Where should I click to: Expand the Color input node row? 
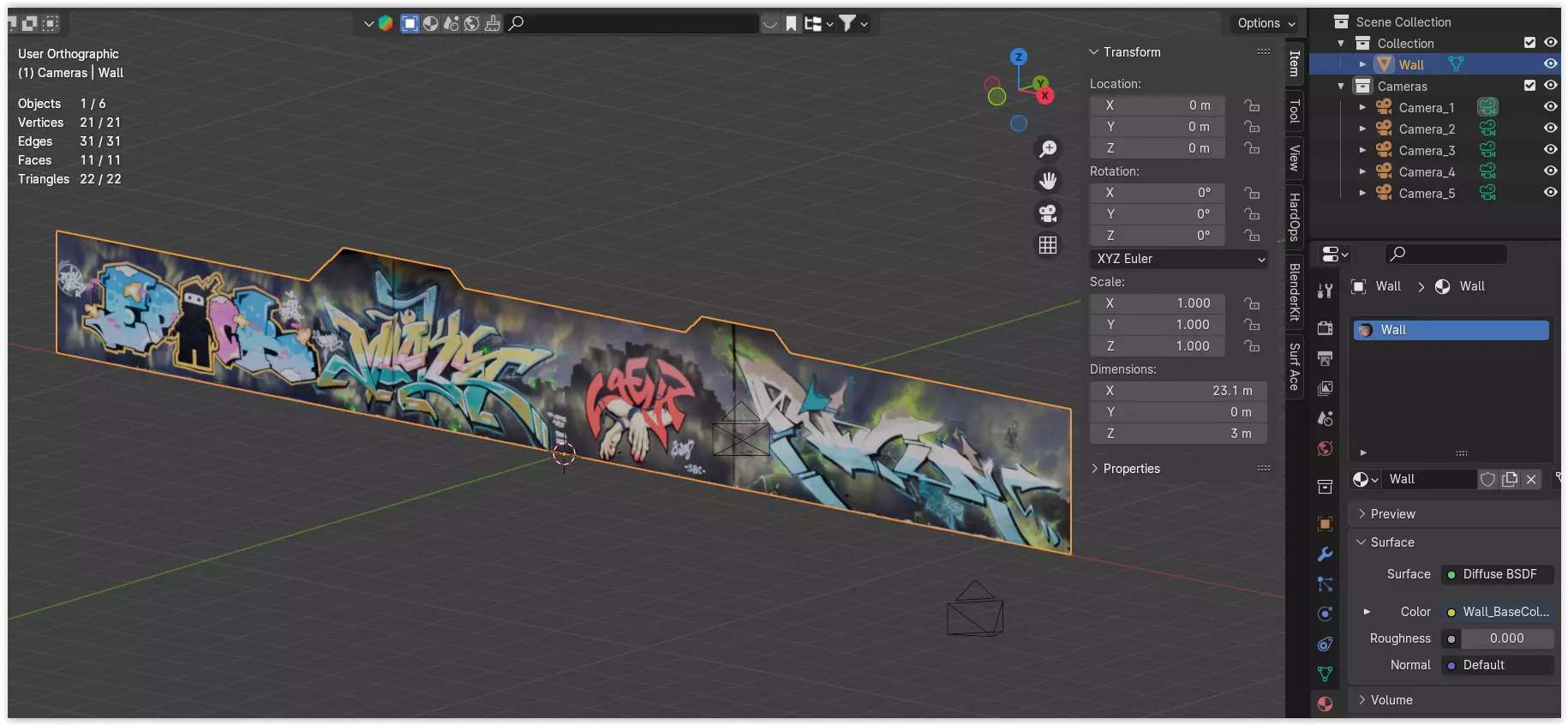pos(1367,612)
